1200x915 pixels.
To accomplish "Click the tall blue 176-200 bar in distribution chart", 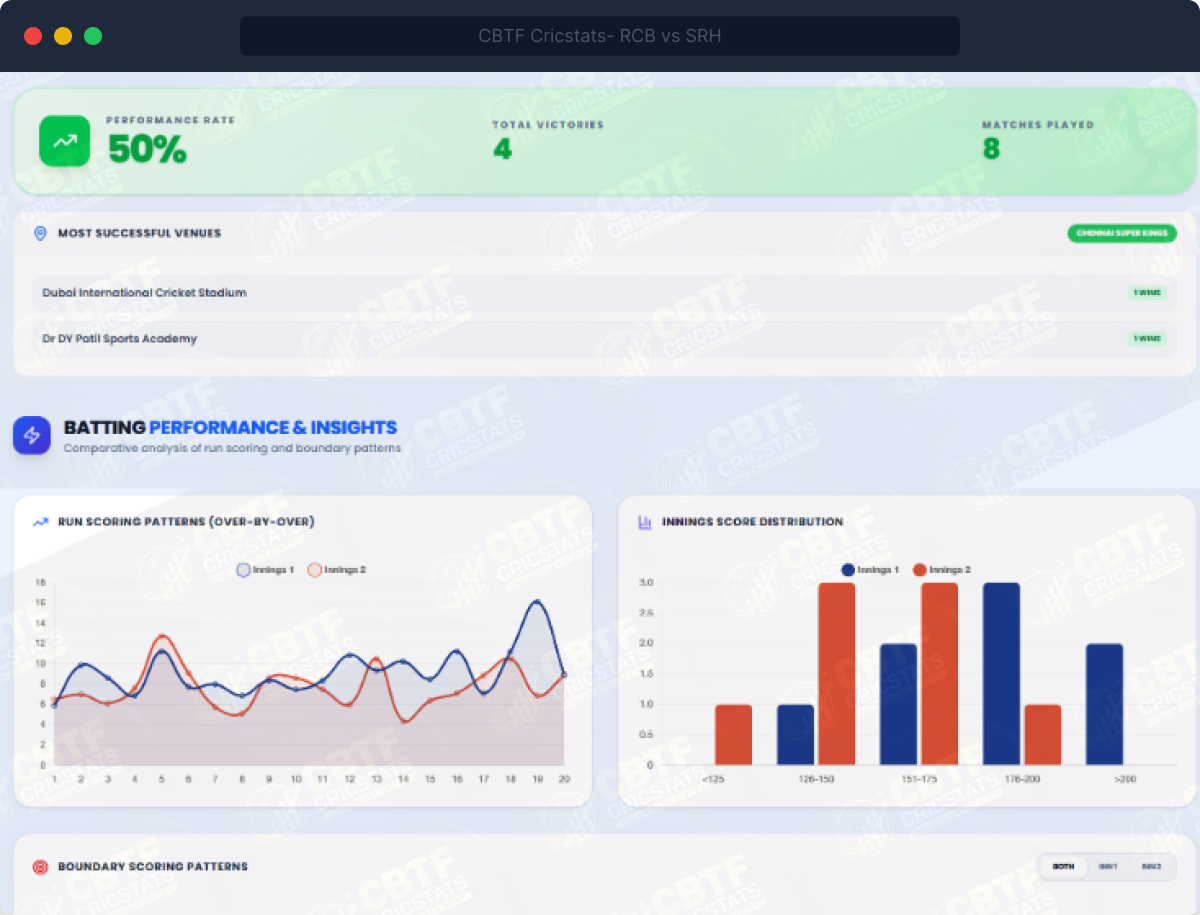I will pyautogui.click(x=1001, y=674).
